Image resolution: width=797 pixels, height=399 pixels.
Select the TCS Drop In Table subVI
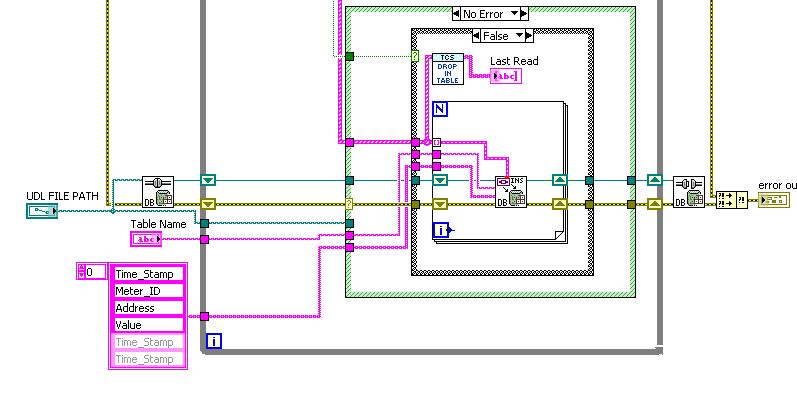pyautogui.click(x=448, y=69)
